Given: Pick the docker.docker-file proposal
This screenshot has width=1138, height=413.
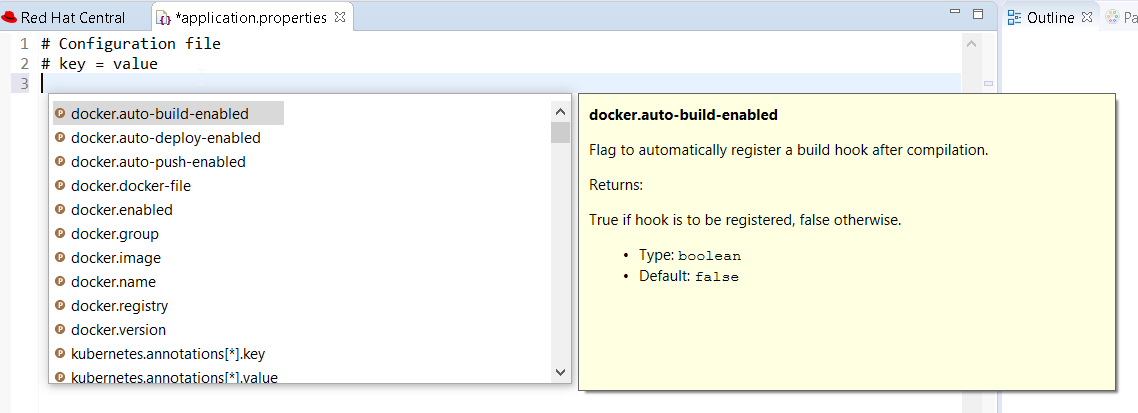Looking at the screenshot, I should [x=130, y=186].
